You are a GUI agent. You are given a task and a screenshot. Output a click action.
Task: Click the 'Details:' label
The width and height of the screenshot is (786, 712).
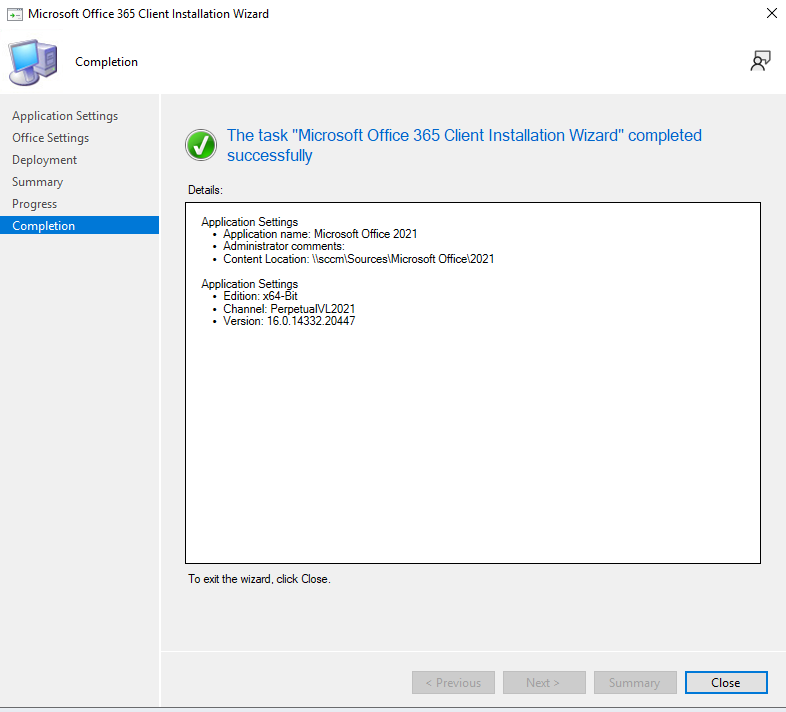point(205,190)
